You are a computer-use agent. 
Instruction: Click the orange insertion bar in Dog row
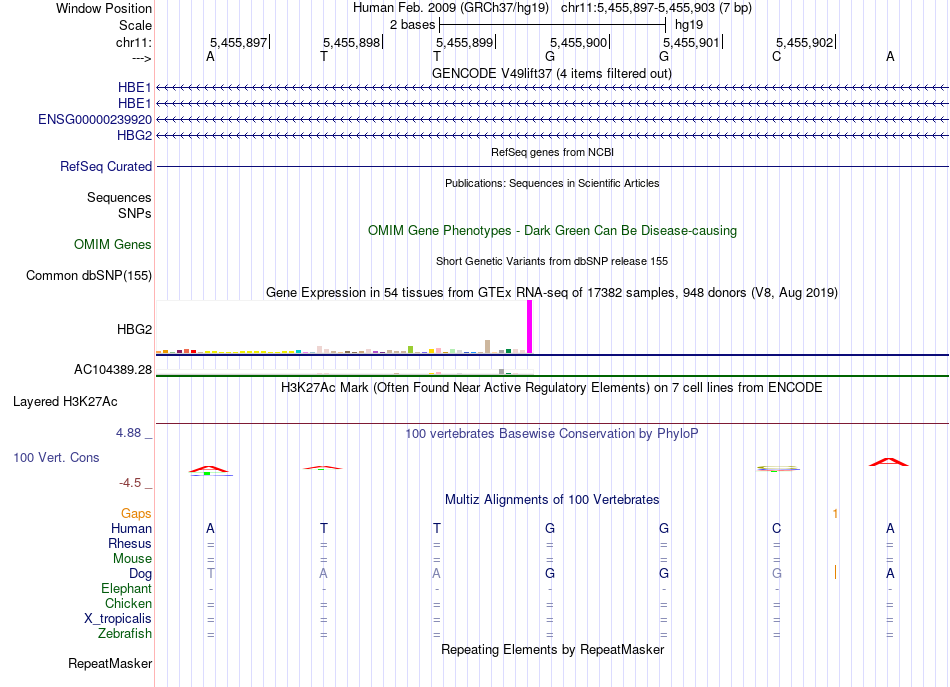pos(835,572)
